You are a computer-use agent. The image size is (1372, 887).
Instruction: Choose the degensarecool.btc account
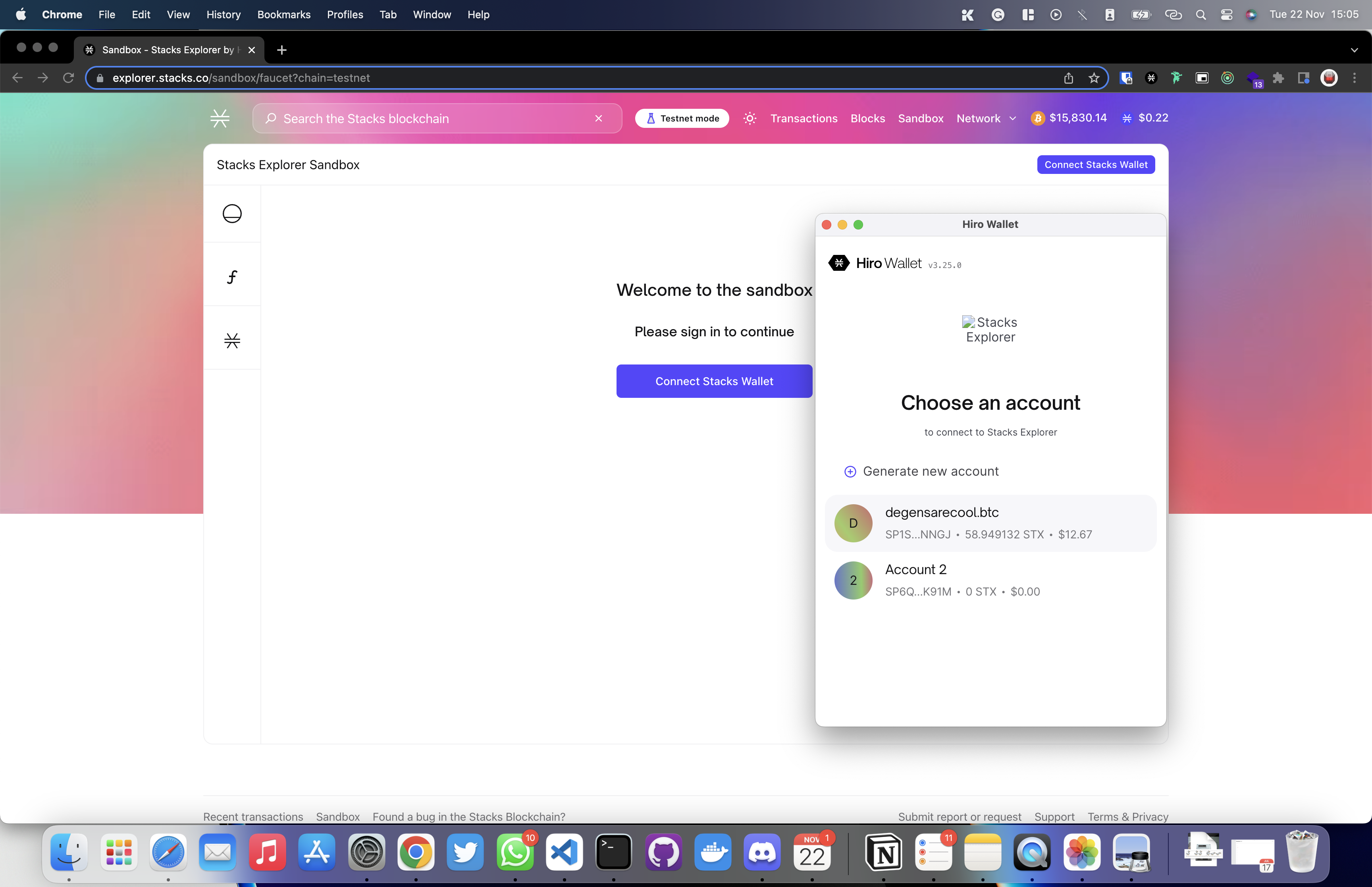pos(990,523)
